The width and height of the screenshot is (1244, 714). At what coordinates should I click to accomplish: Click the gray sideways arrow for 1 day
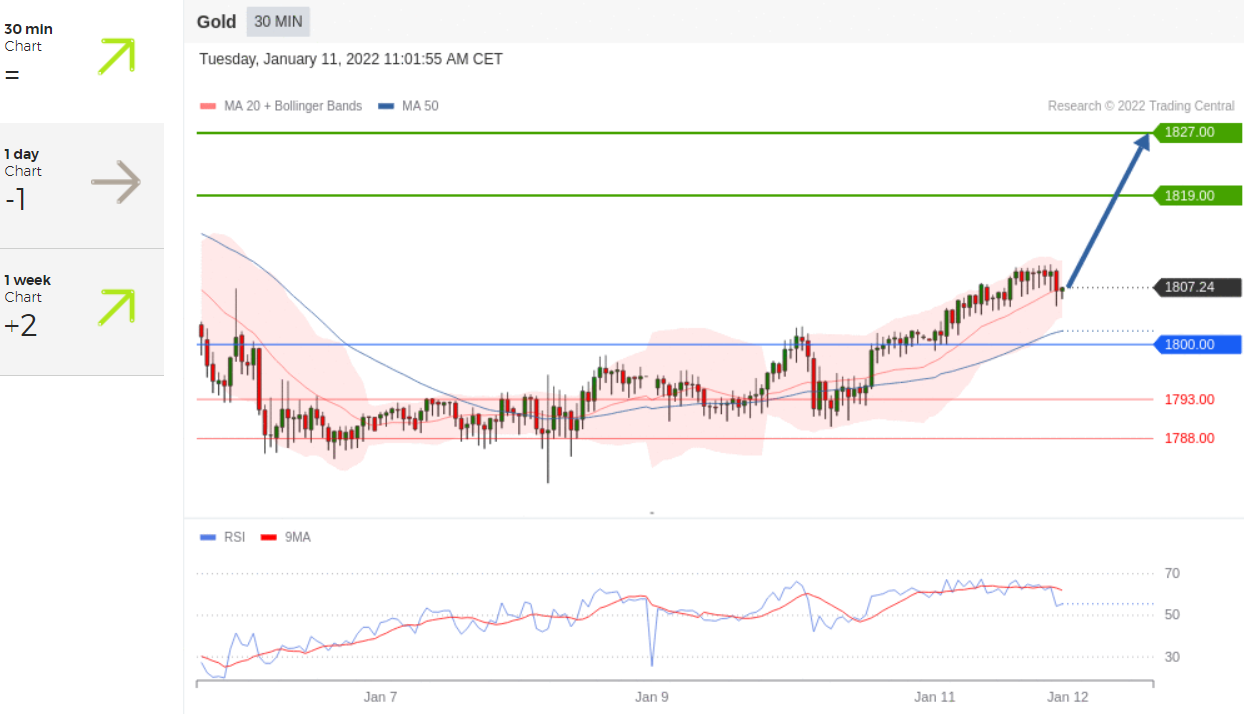[116, 182]
